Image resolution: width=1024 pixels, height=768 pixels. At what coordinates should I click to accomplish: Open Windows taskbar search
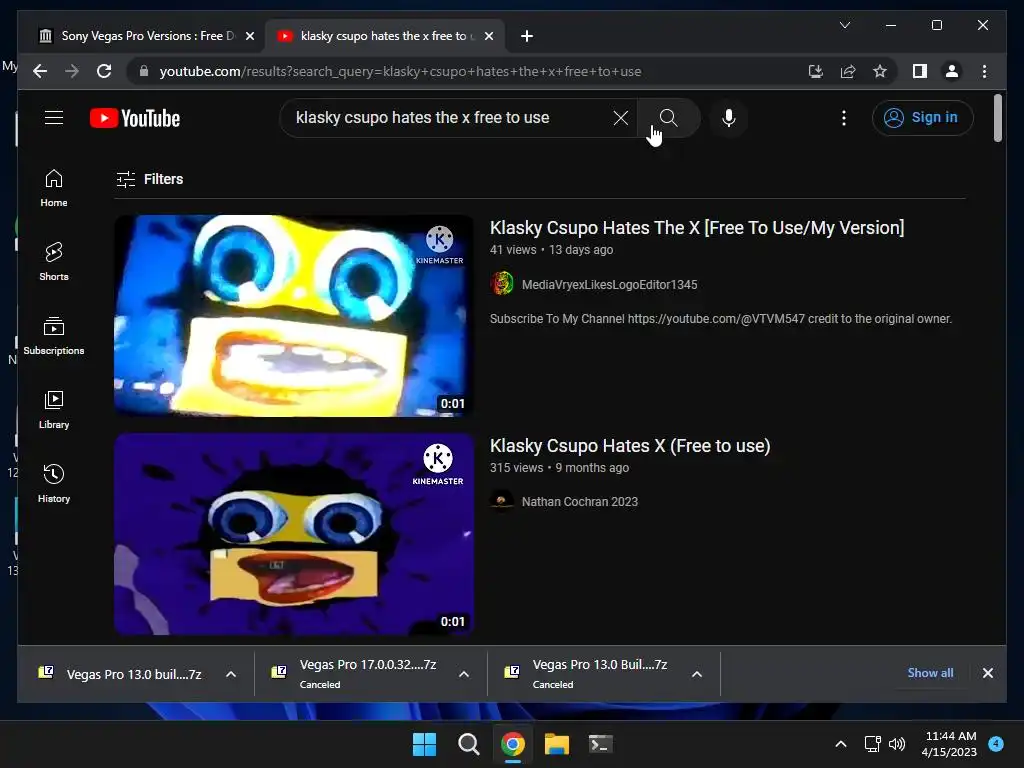[x=468, y=744]
